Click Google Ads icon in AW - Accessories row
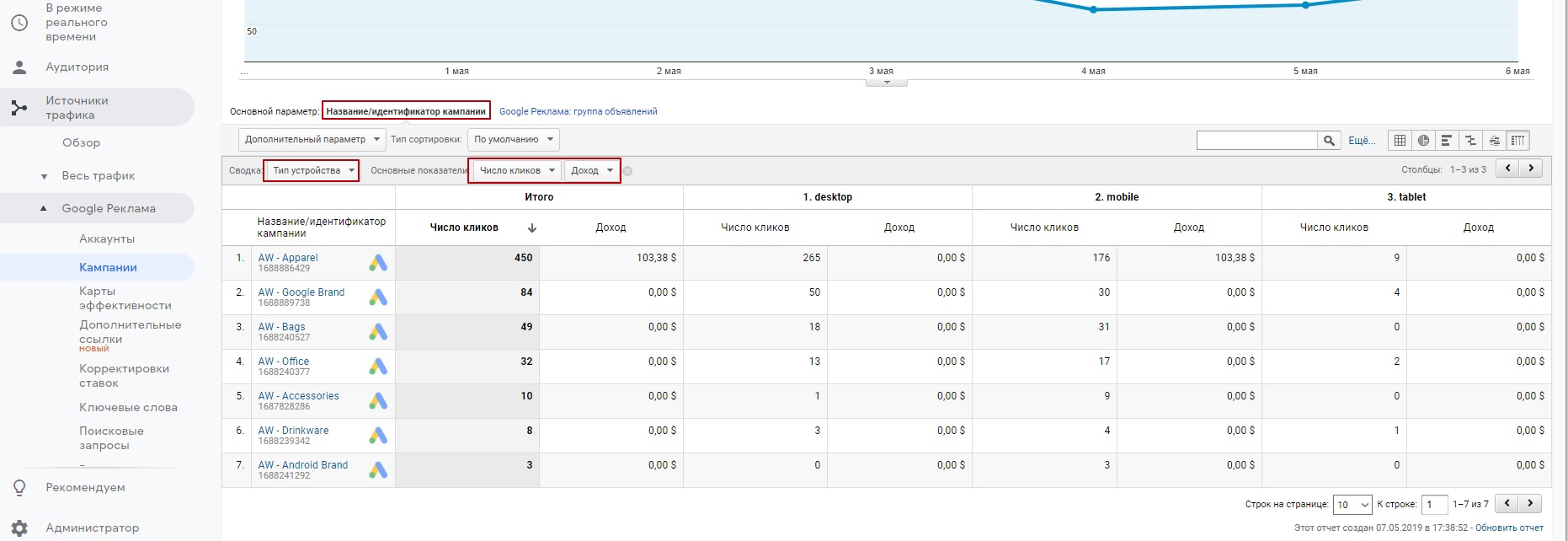The height and width of the screenshot is (541, 1568). tap(378, 401)
